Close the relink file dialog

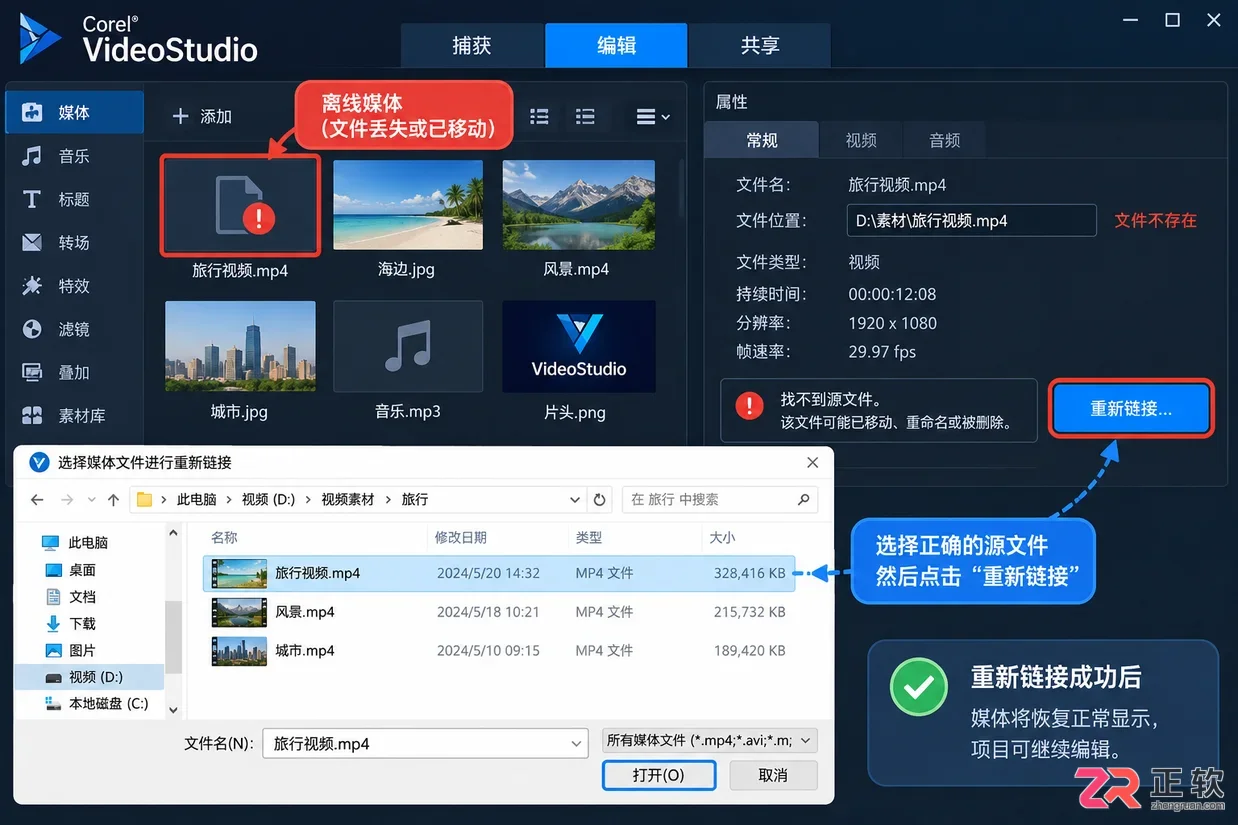(x=813, y=462)
